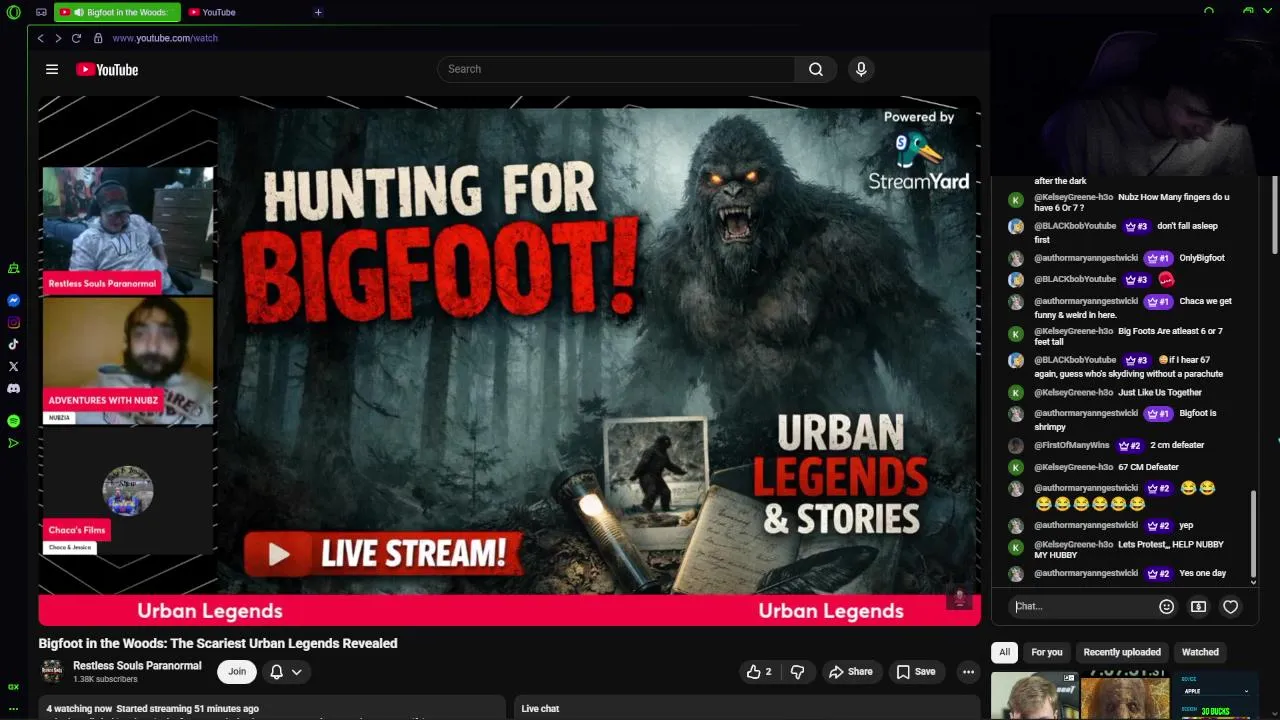The image size is (1280, 720).
Task: Select chat message '67 CM Defeater'
Action: tap(1148, 467)
